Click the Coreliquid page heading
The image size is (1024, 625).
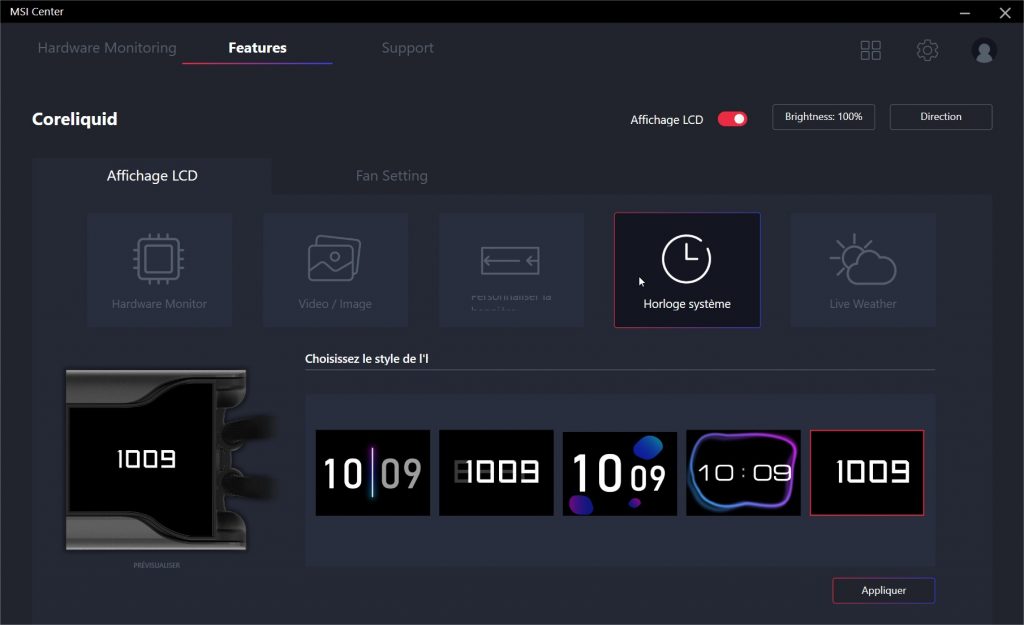coord(74,119)
